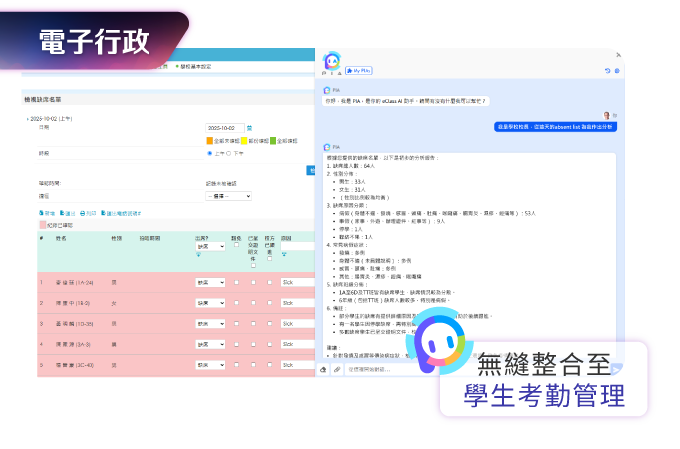Select the 下午 radio button

(x=230, y=153)
